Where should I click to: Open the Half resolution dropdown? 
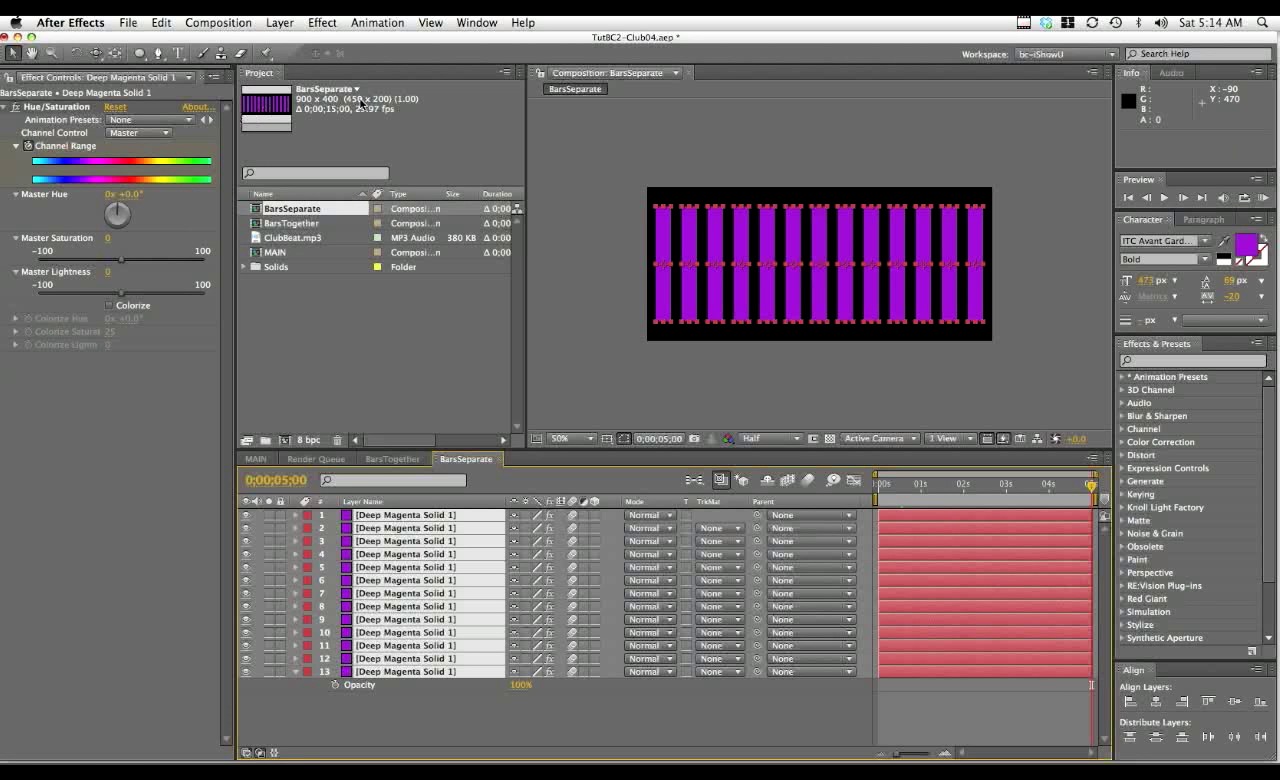770,439
